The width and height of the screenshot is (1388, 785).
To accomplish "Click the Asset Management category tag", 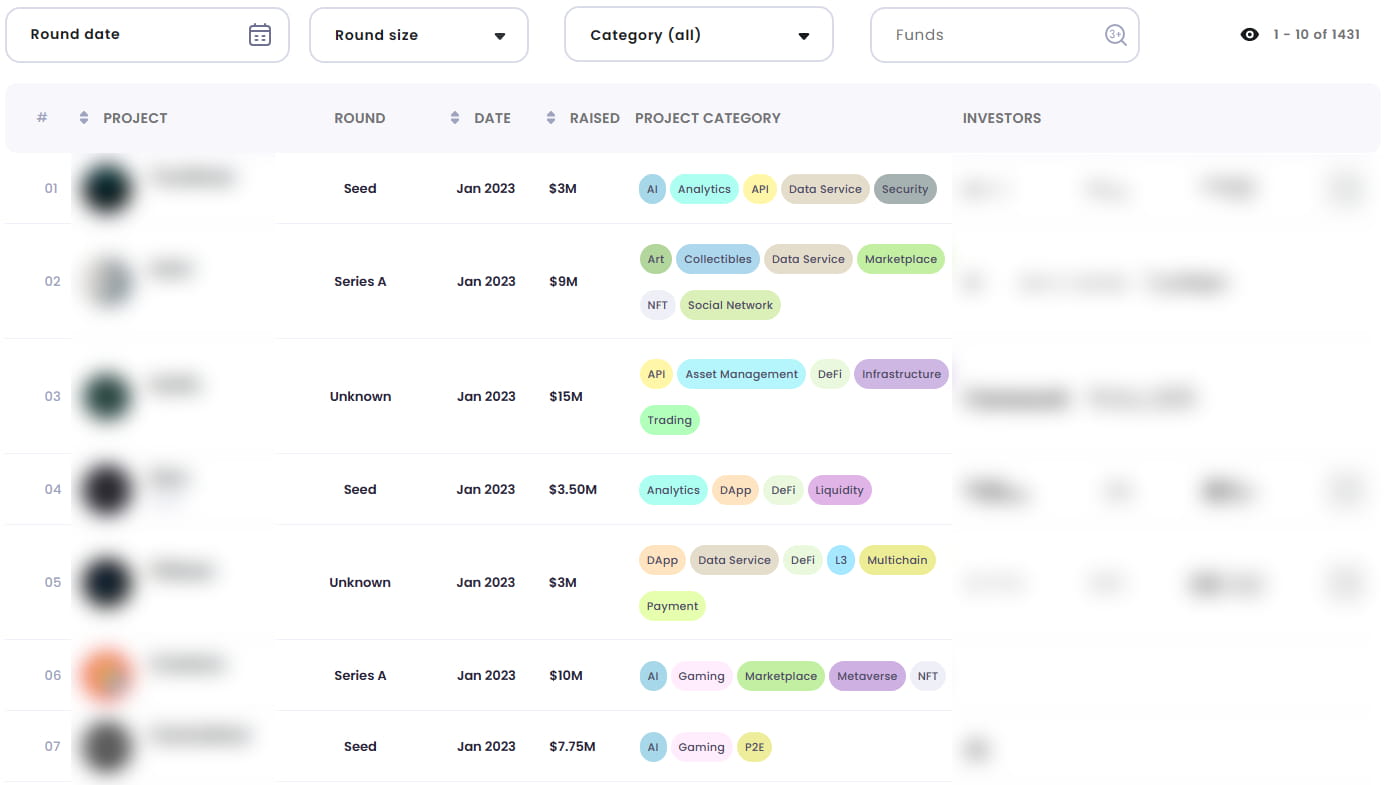I will pos(741,374).
